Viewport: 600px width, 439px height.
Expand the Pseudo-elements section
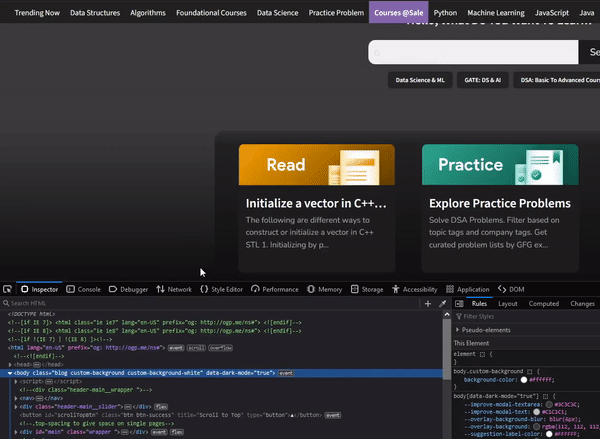[x=457, y=330]
